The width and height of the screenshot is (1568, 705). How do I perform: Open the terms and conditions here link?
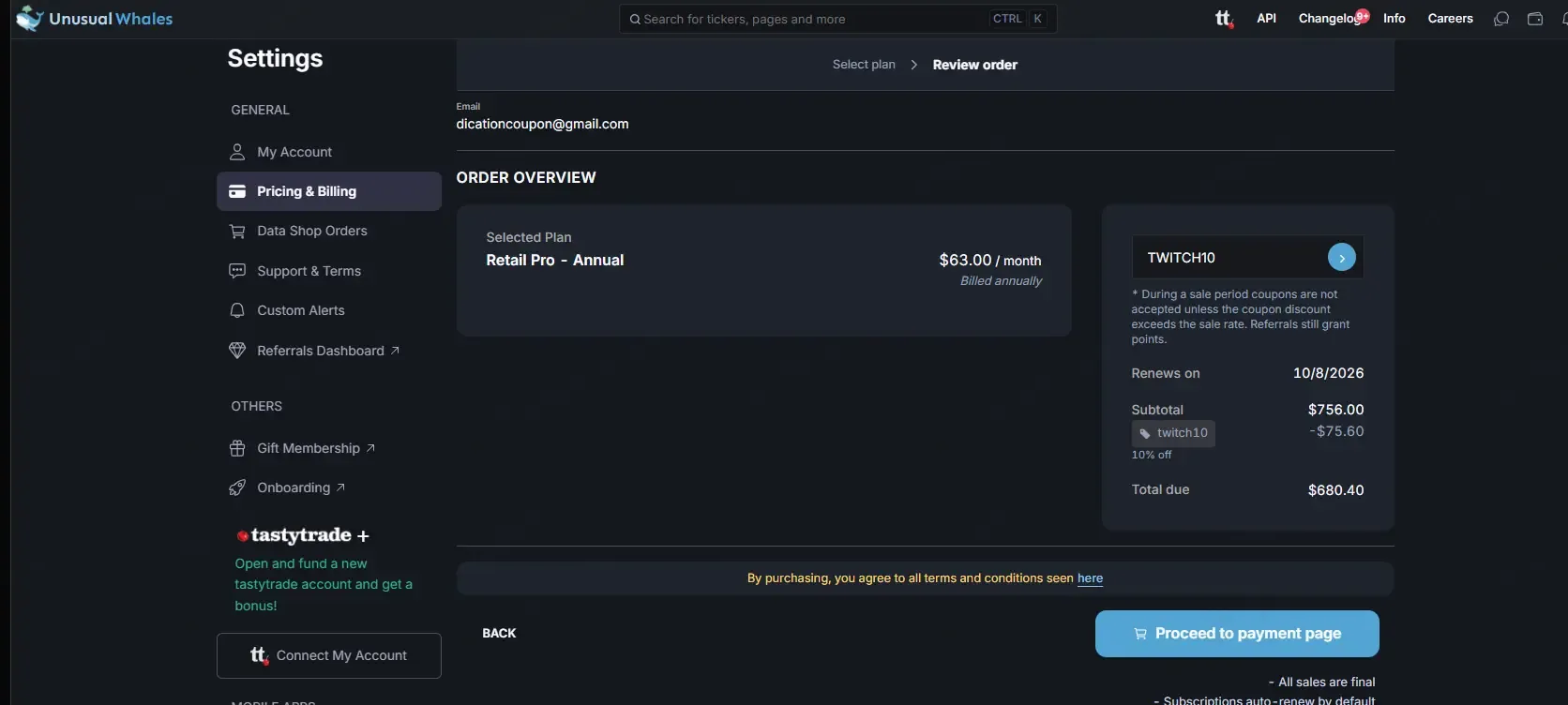point(1090,578)
